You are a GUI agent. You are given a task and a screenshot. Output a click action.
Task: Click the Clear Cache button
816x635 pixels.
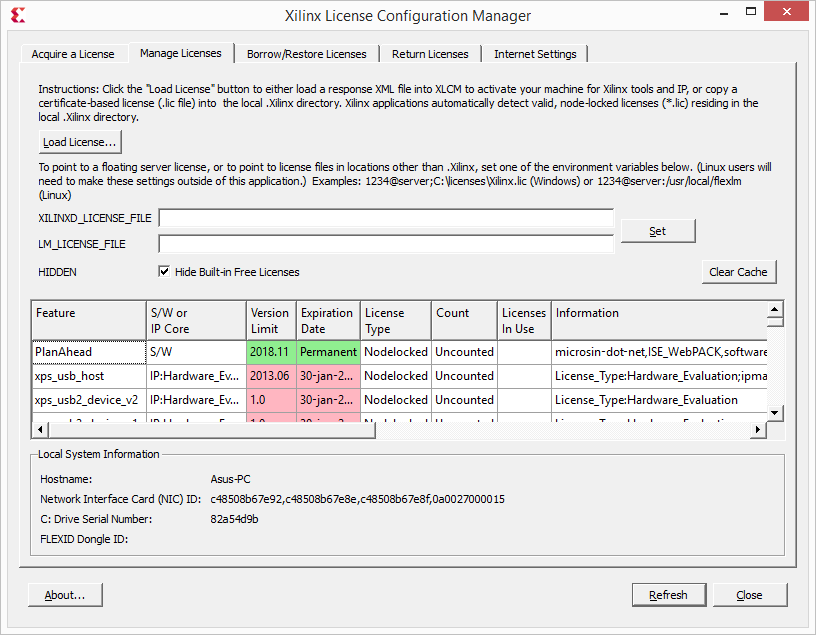pos(738,272)
